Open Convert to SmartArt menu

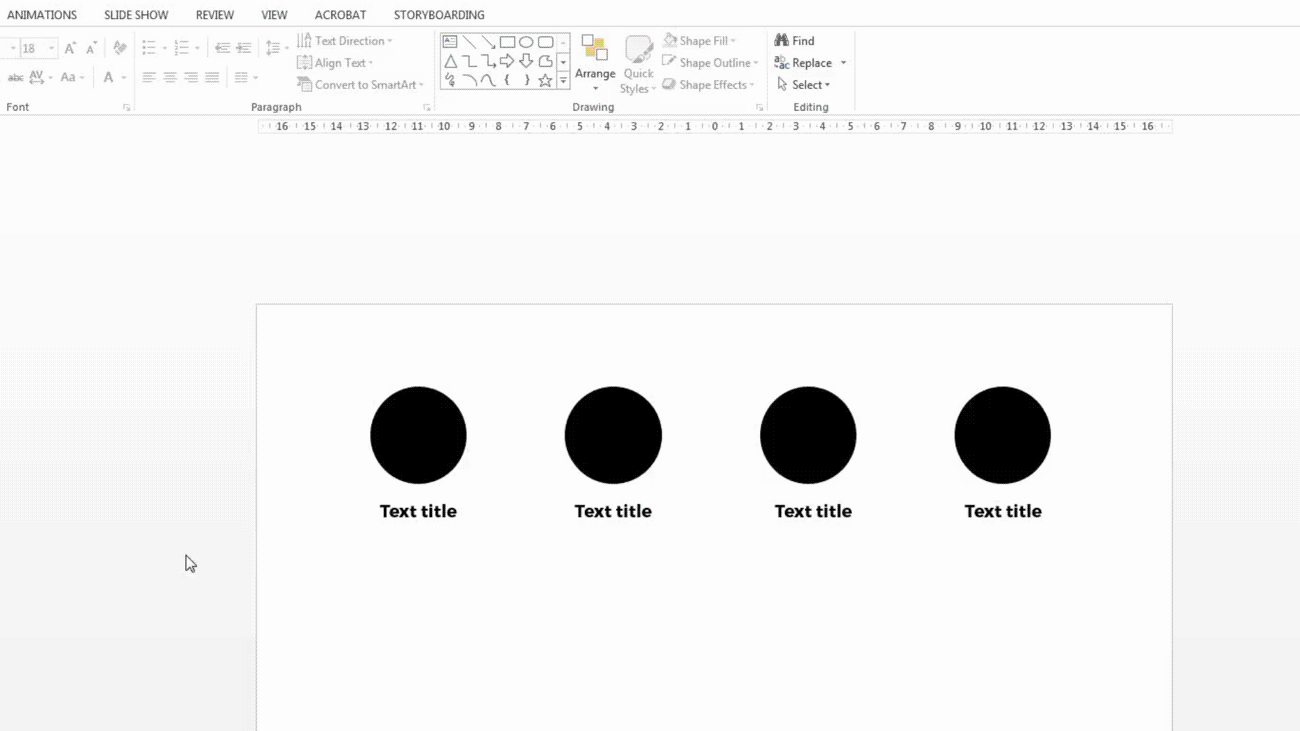361,85
